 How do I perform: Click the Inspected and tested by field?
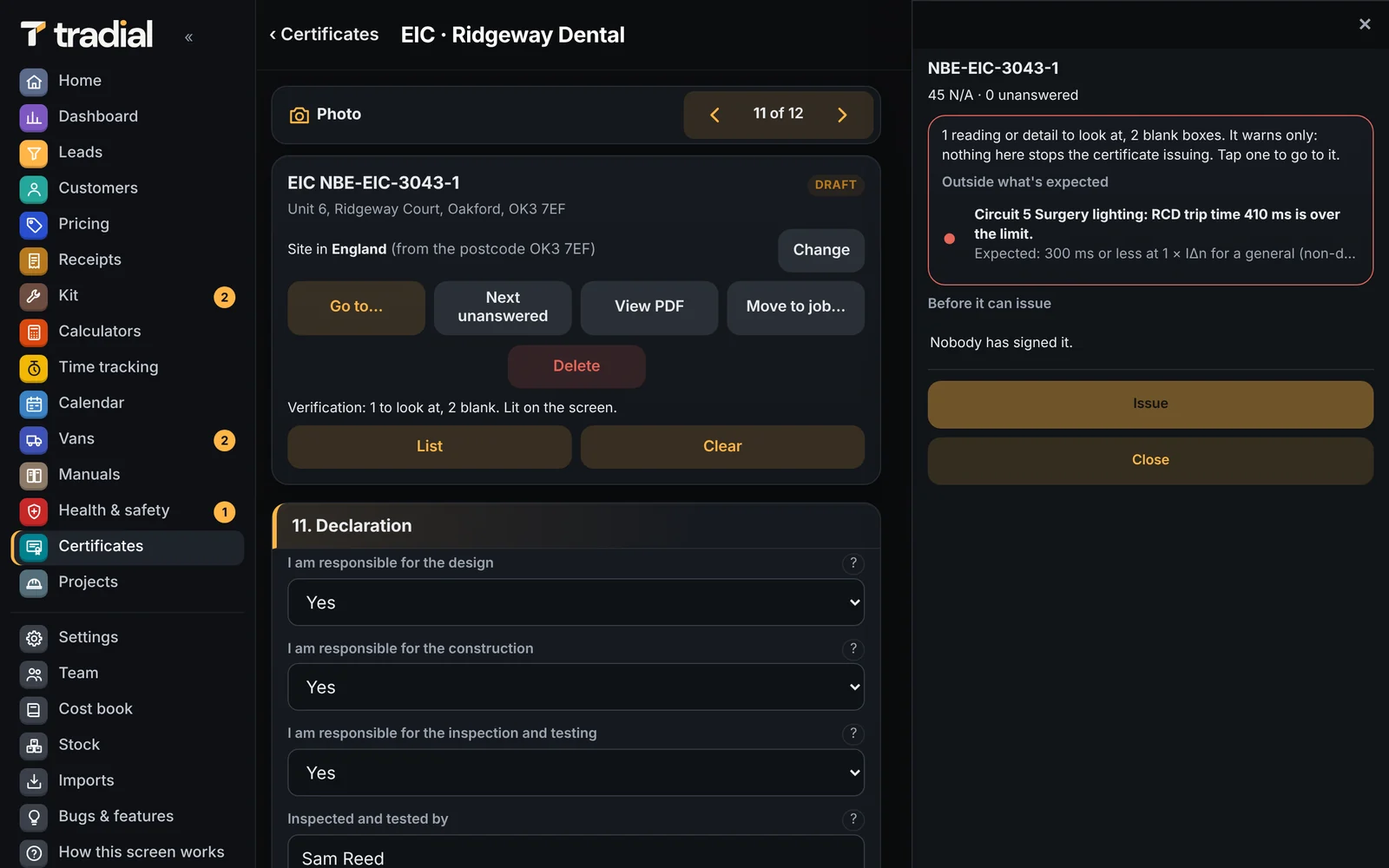(x=576, y=852)
